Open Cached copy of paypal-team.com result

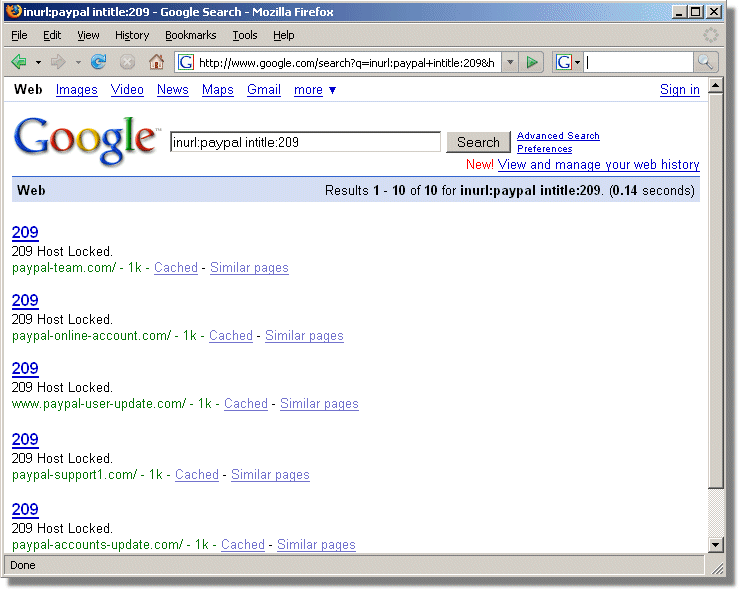(176, 268)
